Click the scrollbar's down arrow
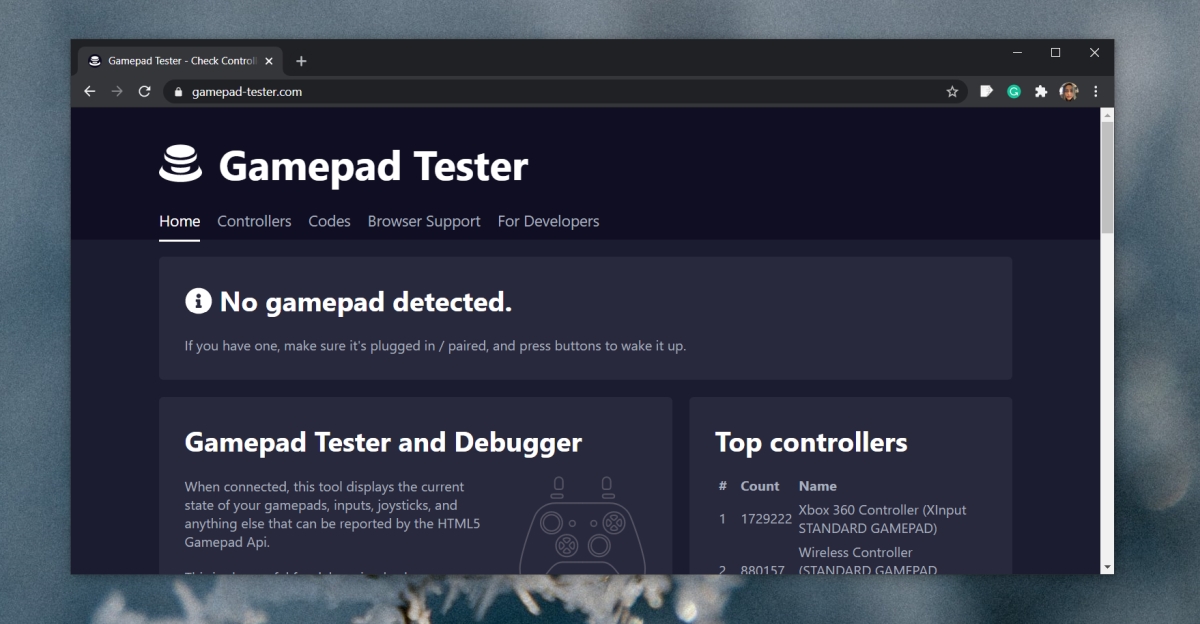This screenshot has height=624, width=1200. point(1105,567)
